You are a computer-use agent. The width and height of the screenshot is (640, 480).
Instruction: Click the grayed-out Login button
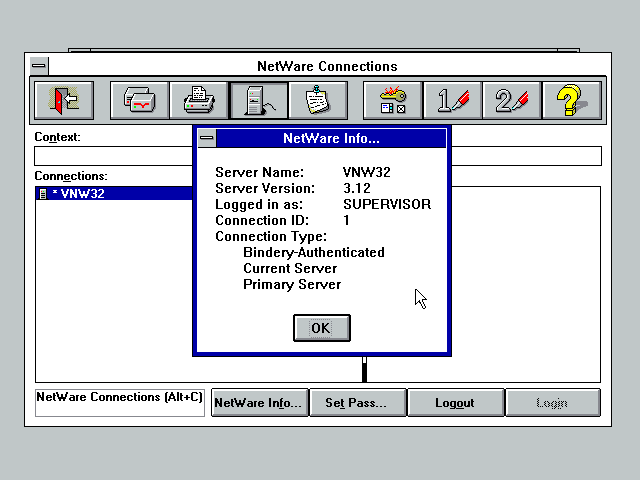point(553,403)
